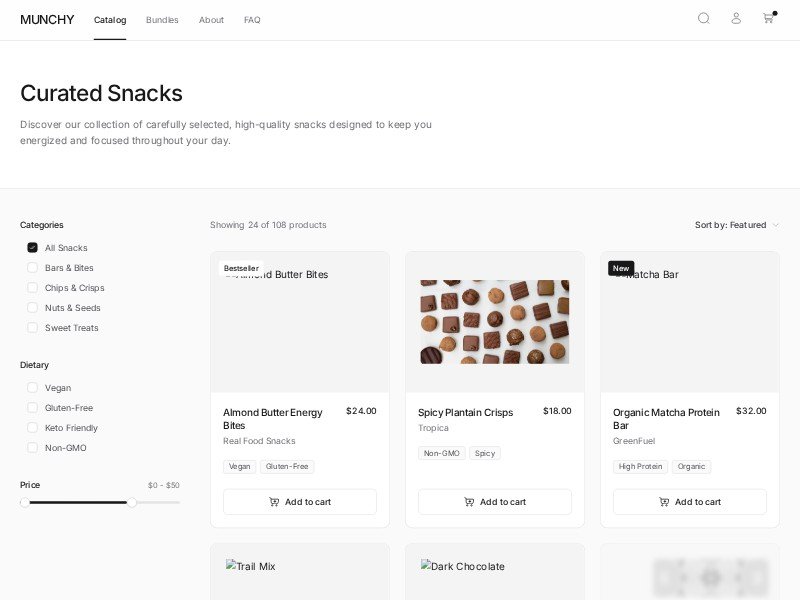
Task: Open the FAQ page
Action: coord(252,20)
